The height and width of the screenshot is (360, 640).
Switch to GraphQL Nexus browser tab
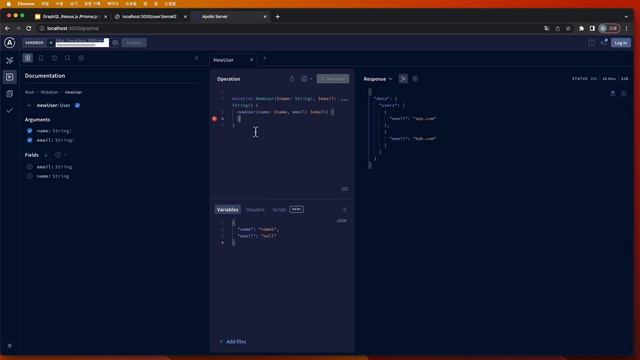70,17
